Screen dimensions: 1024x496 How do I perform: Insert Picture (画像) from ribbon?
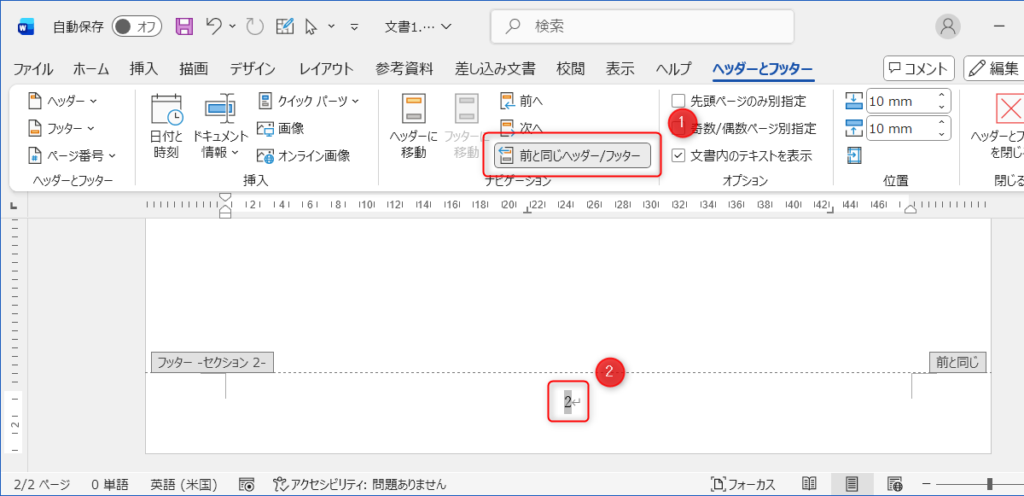[x=281, y=128]
